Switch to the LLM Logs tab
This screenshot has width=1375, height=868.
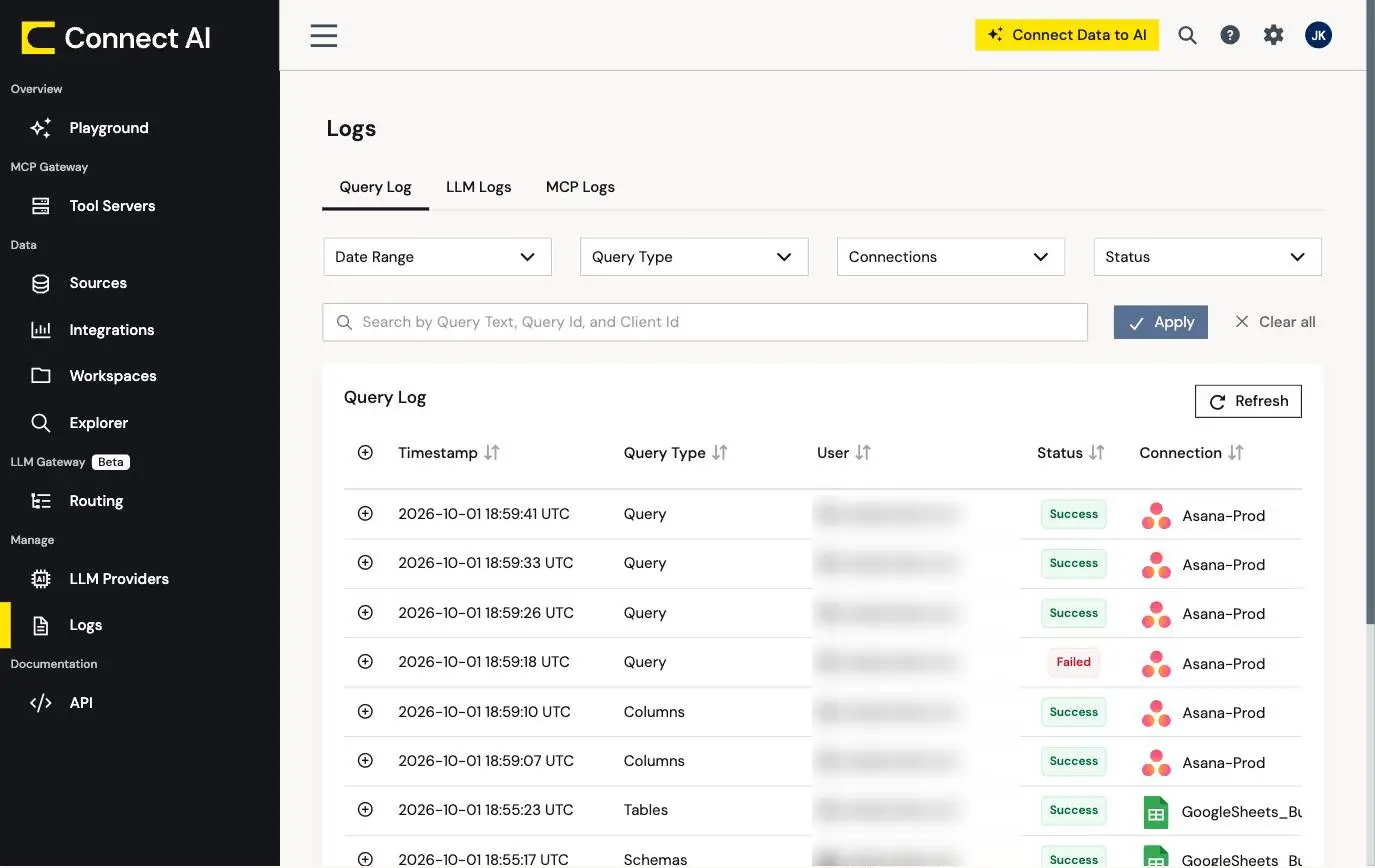click(478, 187)
